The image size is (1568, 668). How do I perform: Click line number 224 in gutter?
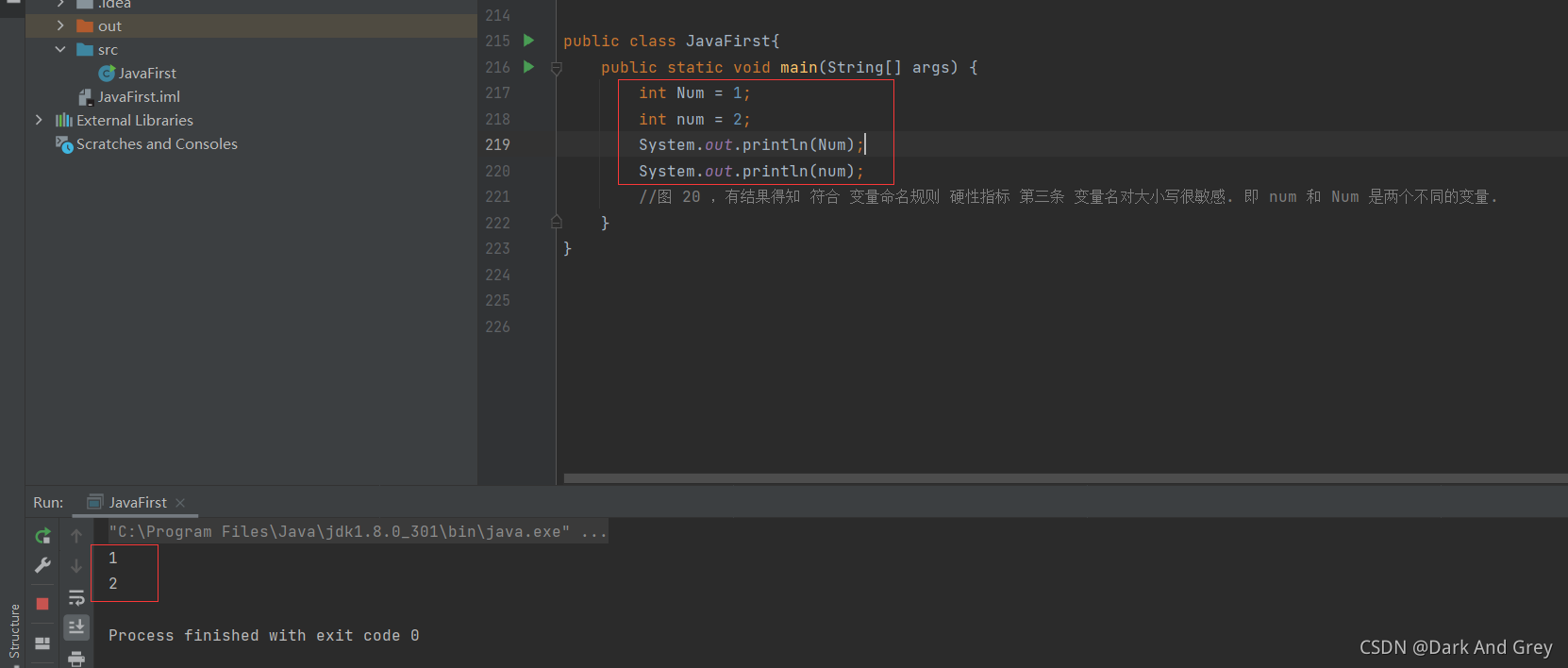tap(497, 275)
